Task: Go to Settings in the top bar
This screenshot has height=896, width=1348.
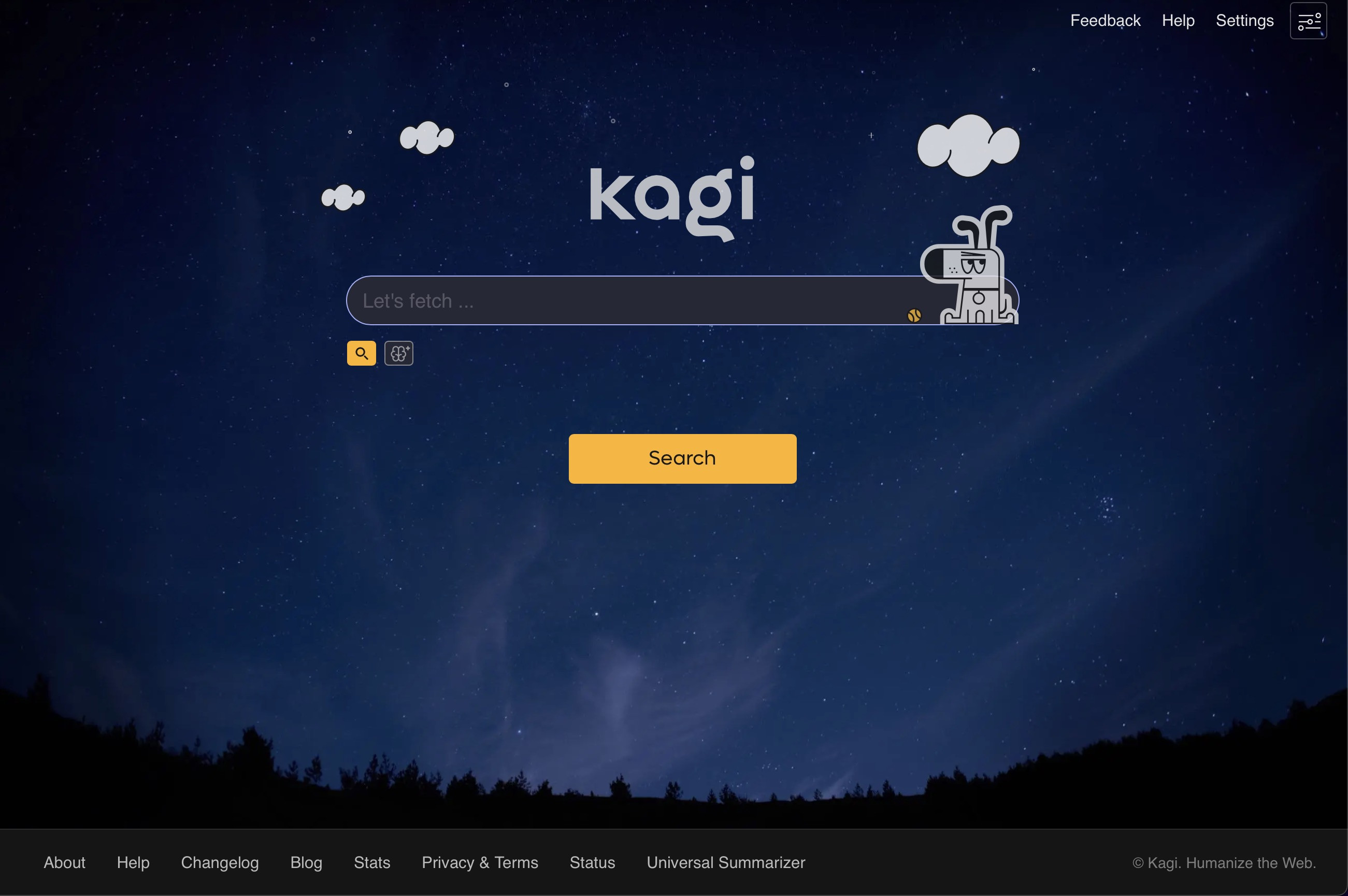Action: click(x=1244, y=21)
